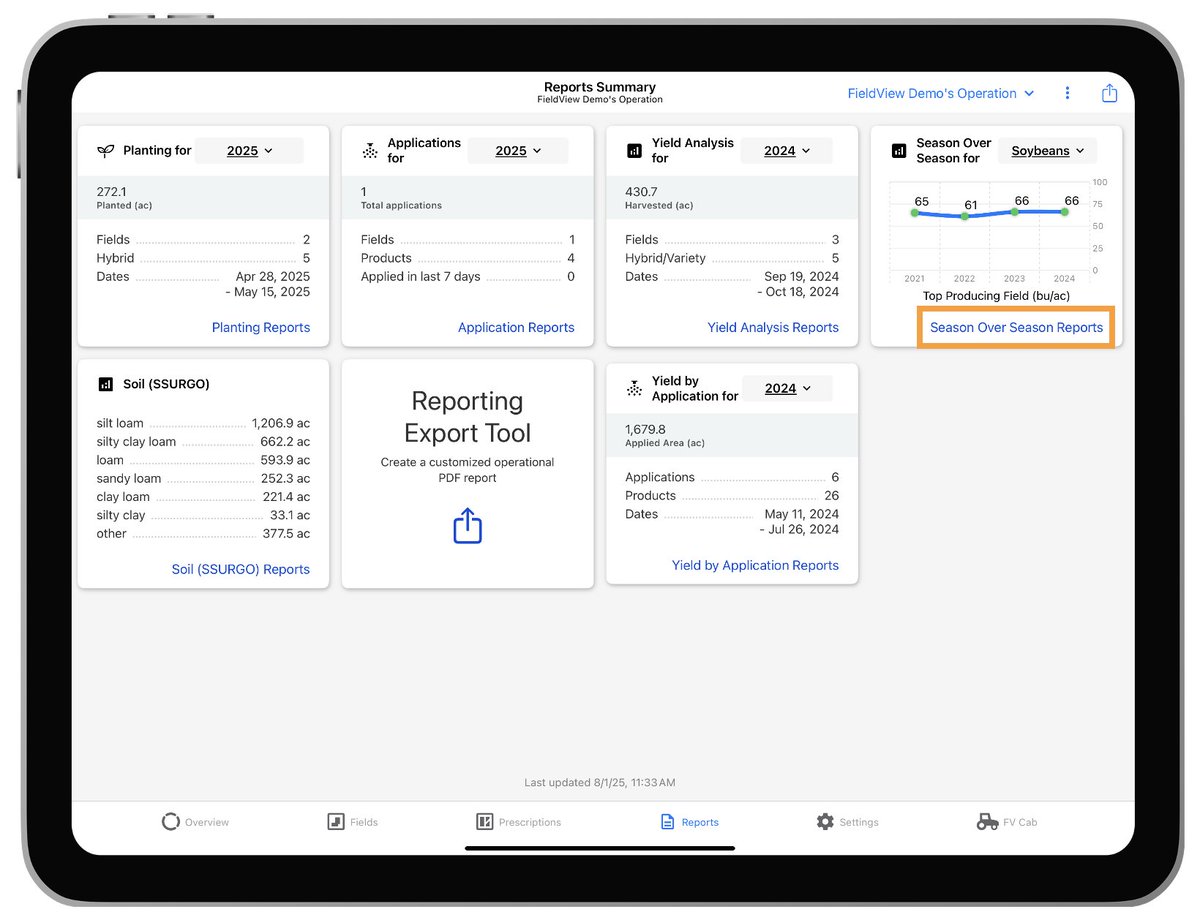Viewport: 1200px width, 920px height.
Task: Open the Applications year 2025 dropdown
Action: [x=518, y=151]
